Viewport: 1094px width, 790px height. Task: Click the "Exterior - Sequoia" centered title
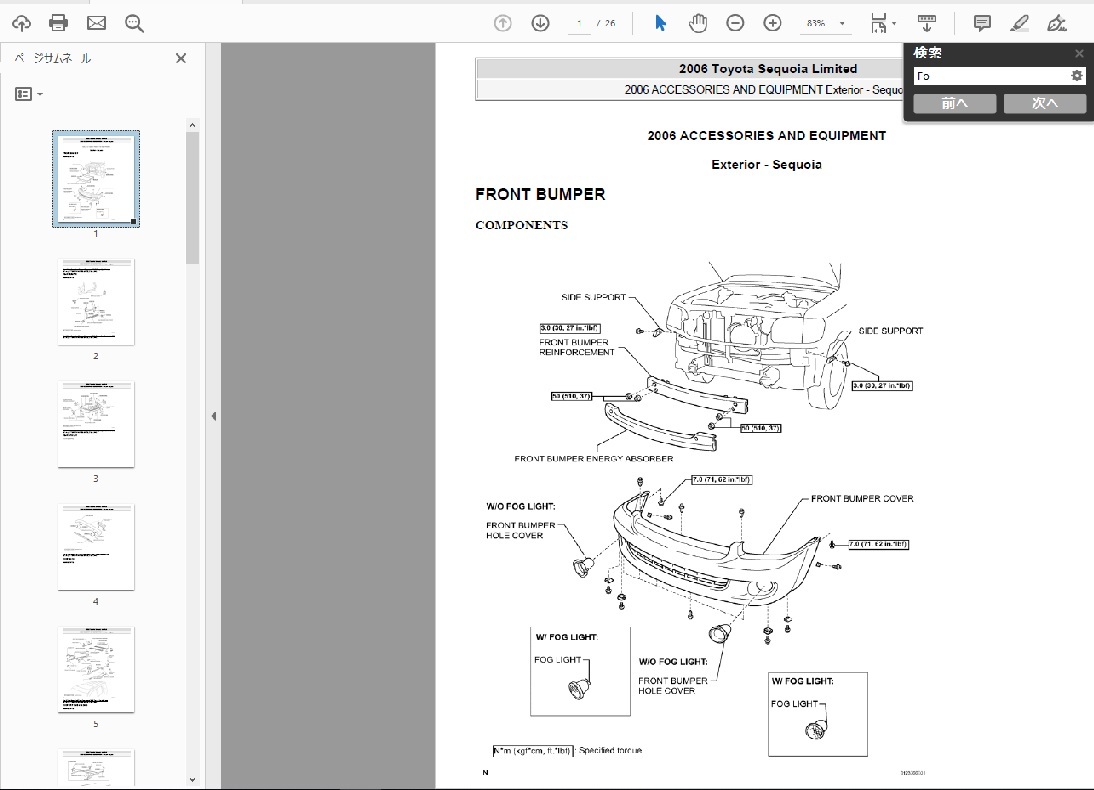766,165
